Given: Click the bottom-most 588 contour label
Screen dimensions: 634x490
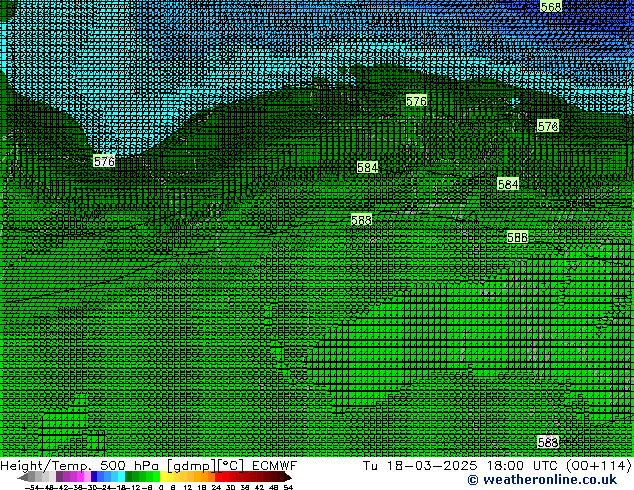Looking at the screenshot, I should pos(547,442).
